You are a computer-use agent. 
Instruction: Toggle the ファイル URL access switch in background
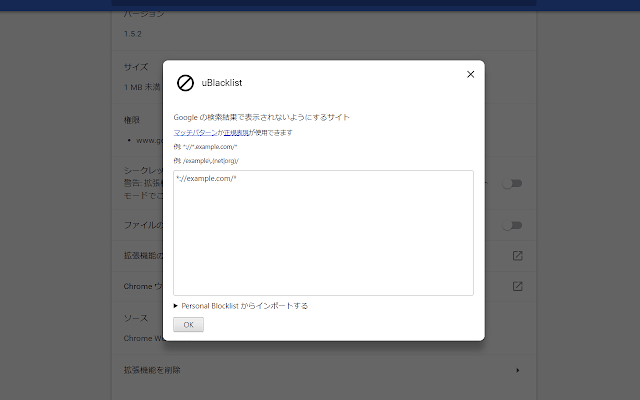512,225
